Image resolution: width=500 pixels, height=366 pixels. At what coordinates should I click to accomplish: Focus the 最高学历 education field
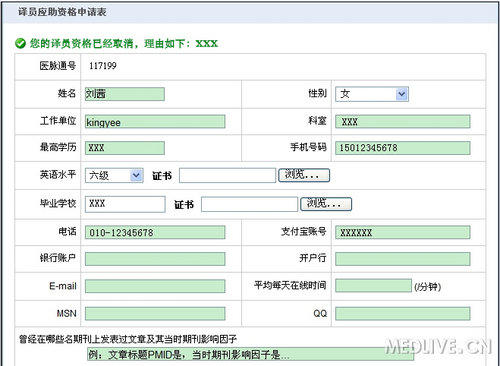point(125,148)
